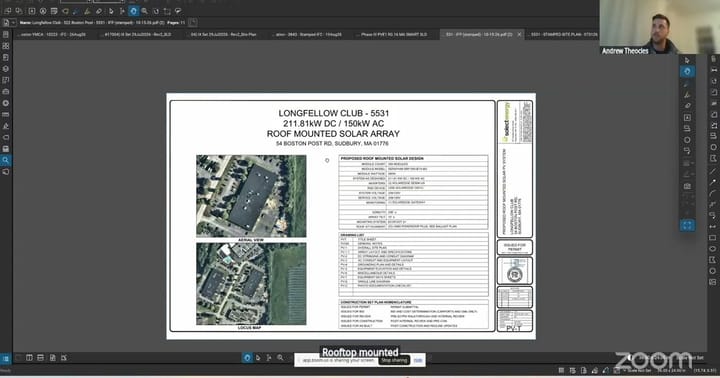Click the PV-T sheet number in title block
Viewport: 720px width, 378px height.
tap(513, 328)
